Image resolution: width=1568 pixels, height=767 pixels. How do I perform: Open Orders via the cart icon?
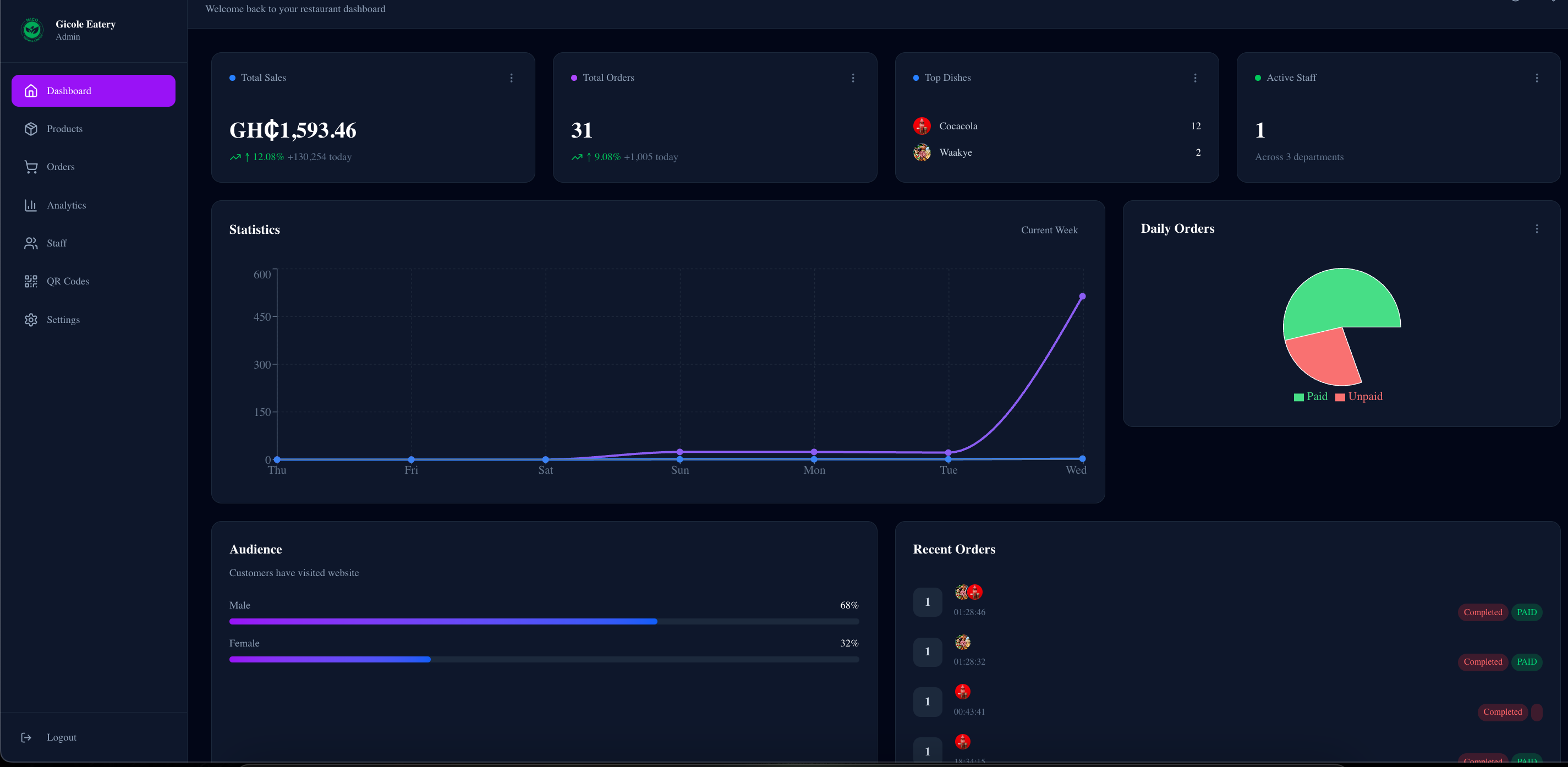31,167
